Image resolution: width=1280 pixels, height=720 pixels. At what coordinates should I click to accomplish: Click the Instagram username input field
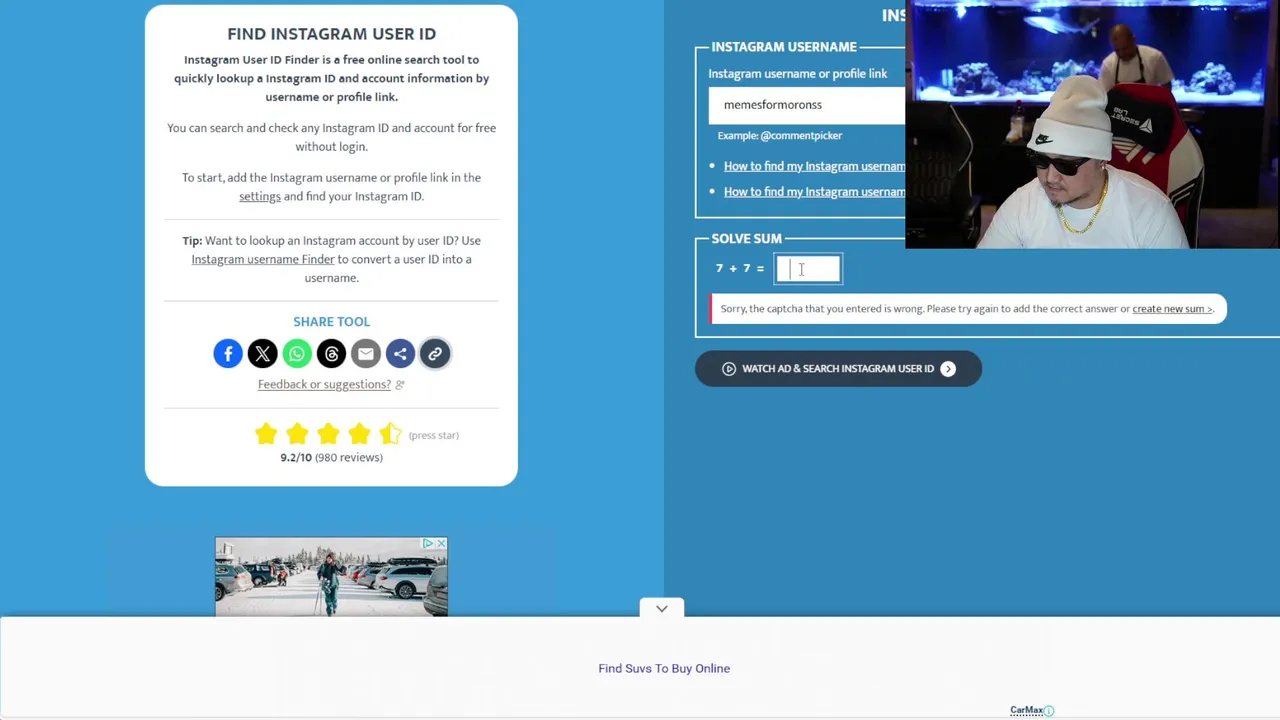(x=807, y=105)
